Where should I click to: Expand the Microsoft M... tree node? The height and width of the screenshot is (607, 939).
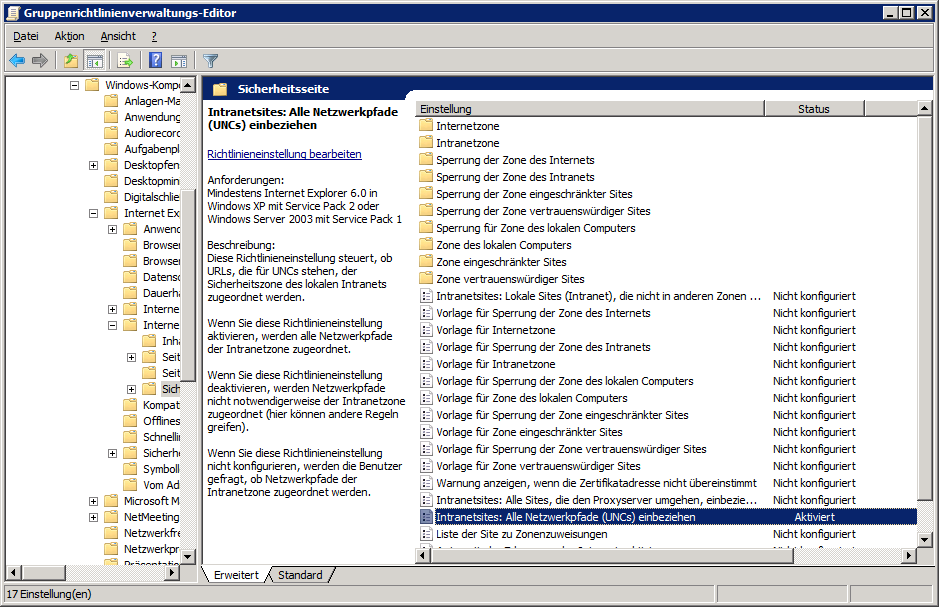(93, 501)
